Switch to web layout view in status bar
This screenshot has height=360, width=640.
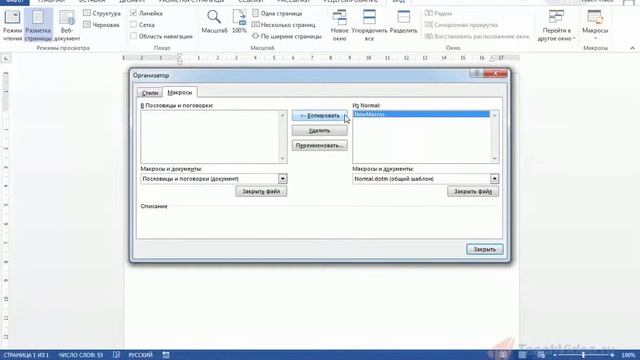(x=541, y=355)
